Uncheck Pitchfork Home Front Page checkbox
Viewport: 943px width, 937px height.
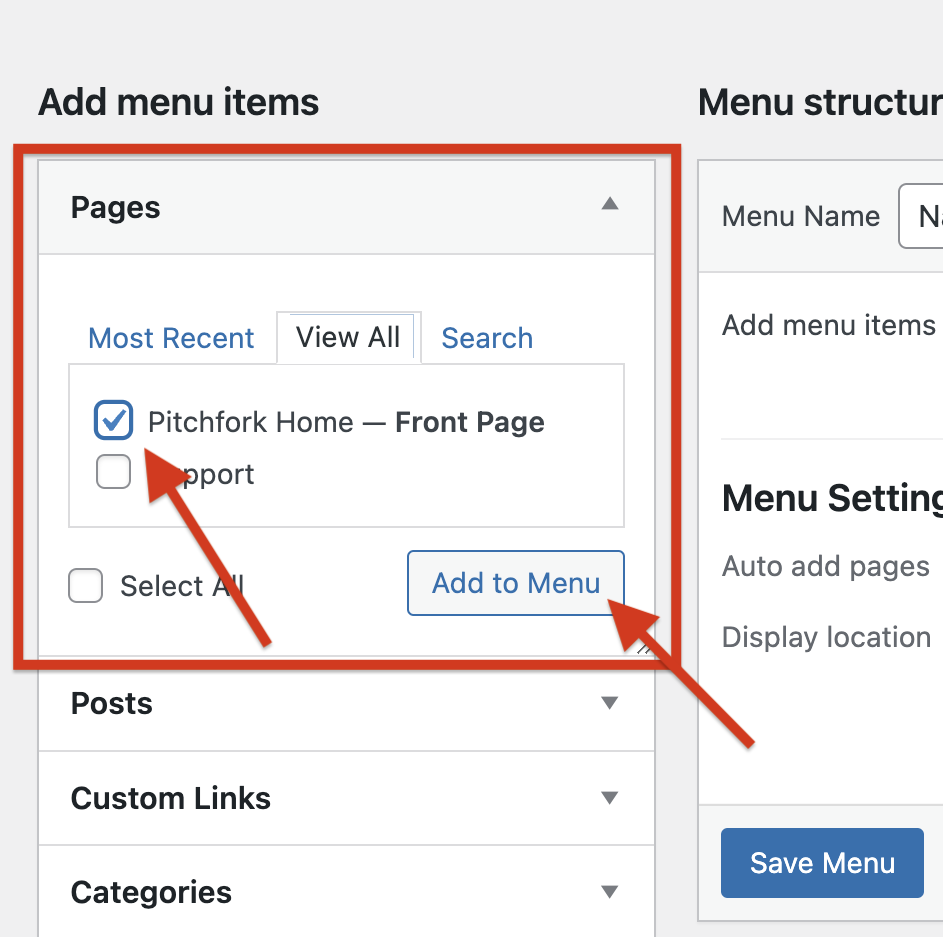[x=113, y=420]
